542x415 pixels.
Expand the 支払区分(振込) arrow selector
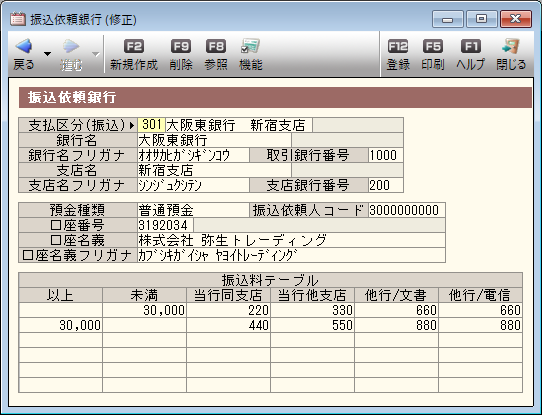coord(132,125)
